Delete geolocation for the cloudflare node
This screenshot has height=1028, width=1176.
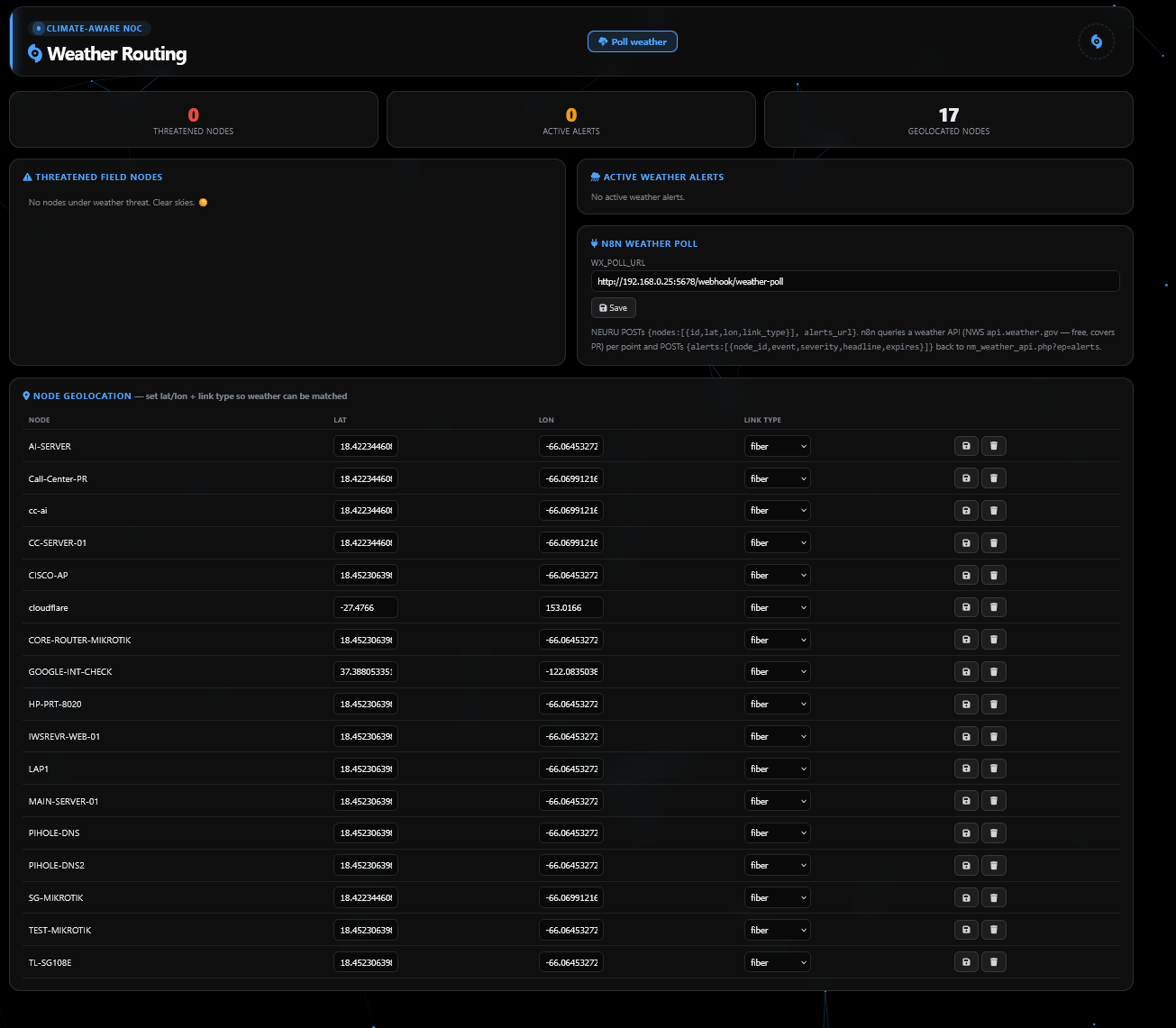994,607
